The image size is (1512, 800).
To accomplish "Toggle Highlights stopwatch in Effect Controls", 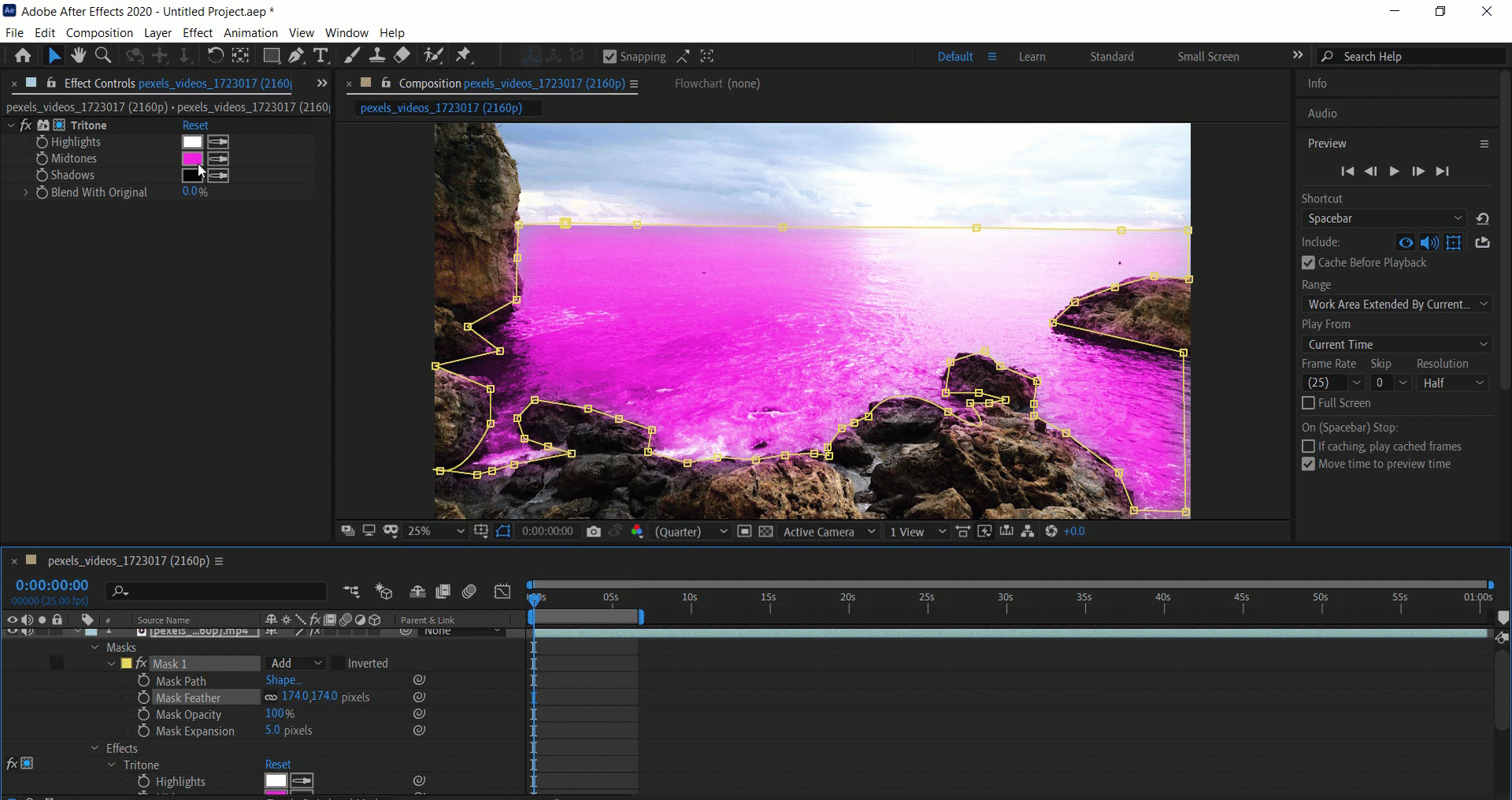I will point(42,142).
